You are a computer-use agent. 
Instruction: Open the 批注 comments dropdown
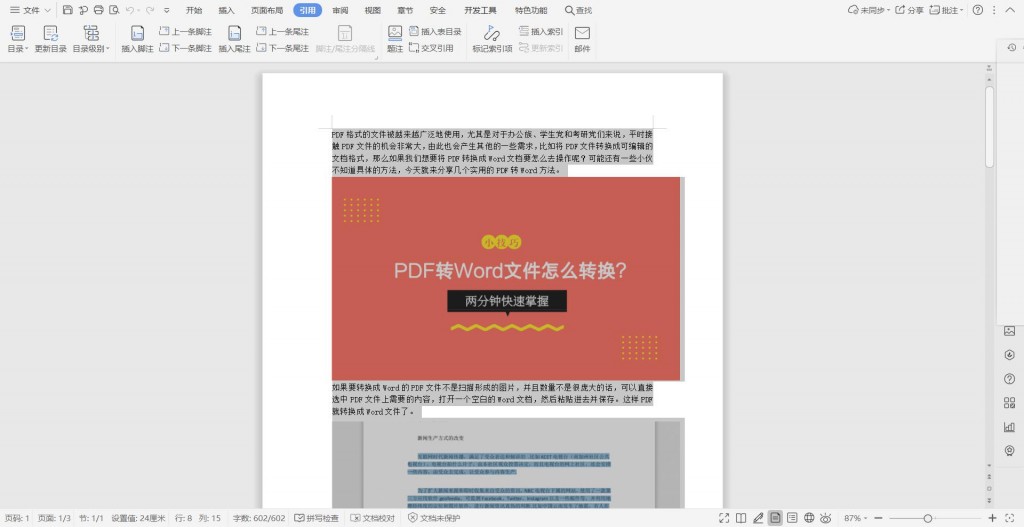(946, 10)
